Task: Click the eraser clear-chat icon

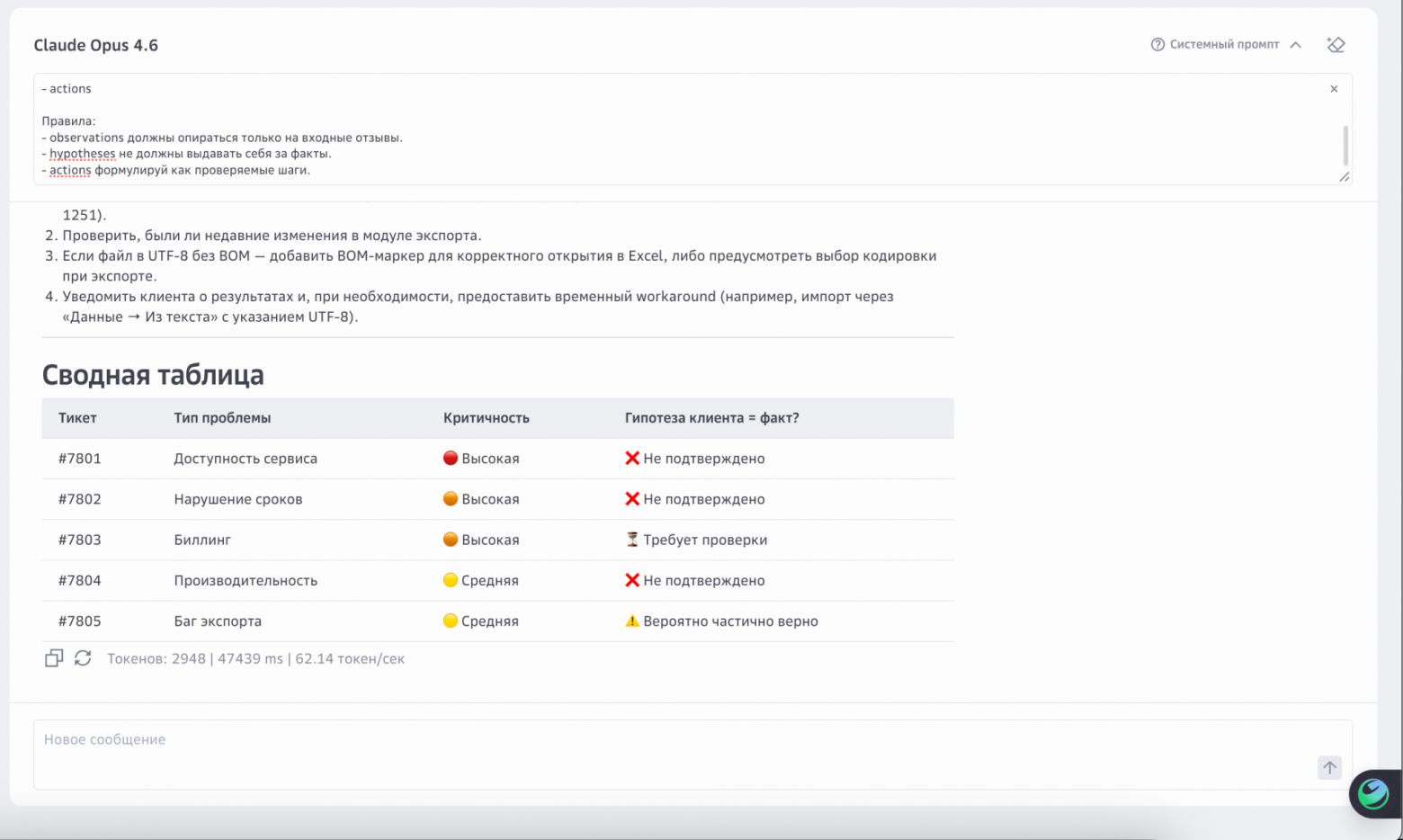Action: (x=1336, y=45)
